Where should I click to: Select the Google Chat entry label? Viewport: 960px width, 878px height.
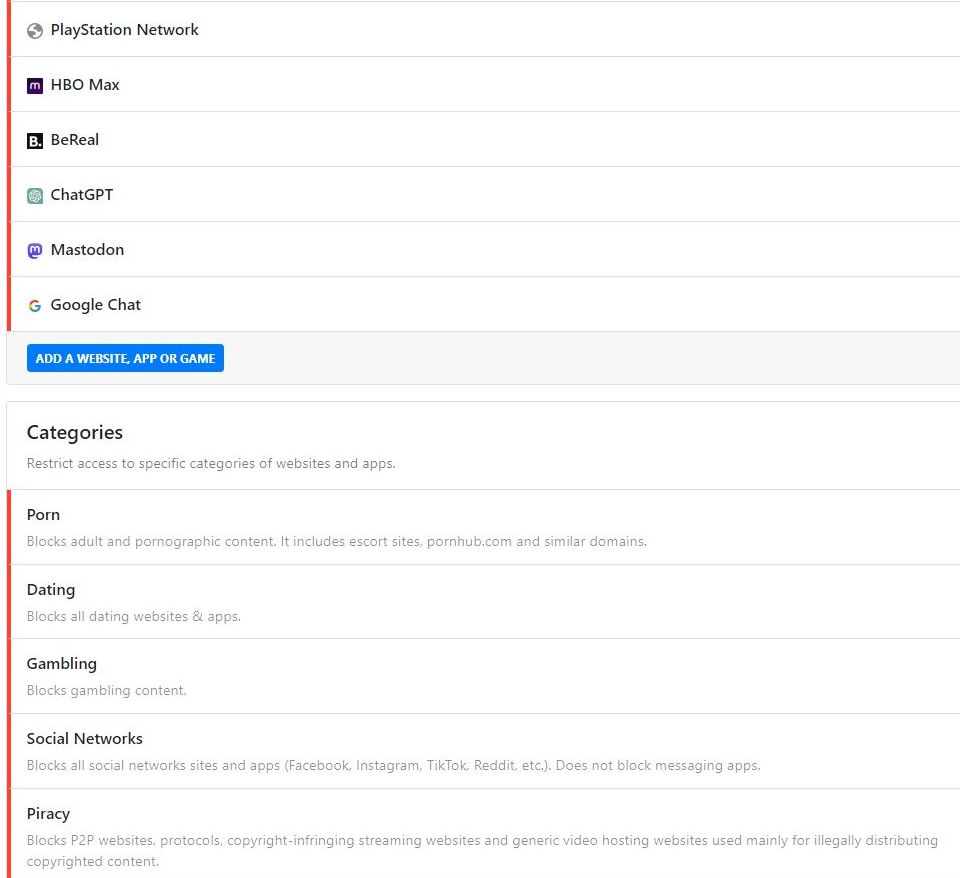95,305
